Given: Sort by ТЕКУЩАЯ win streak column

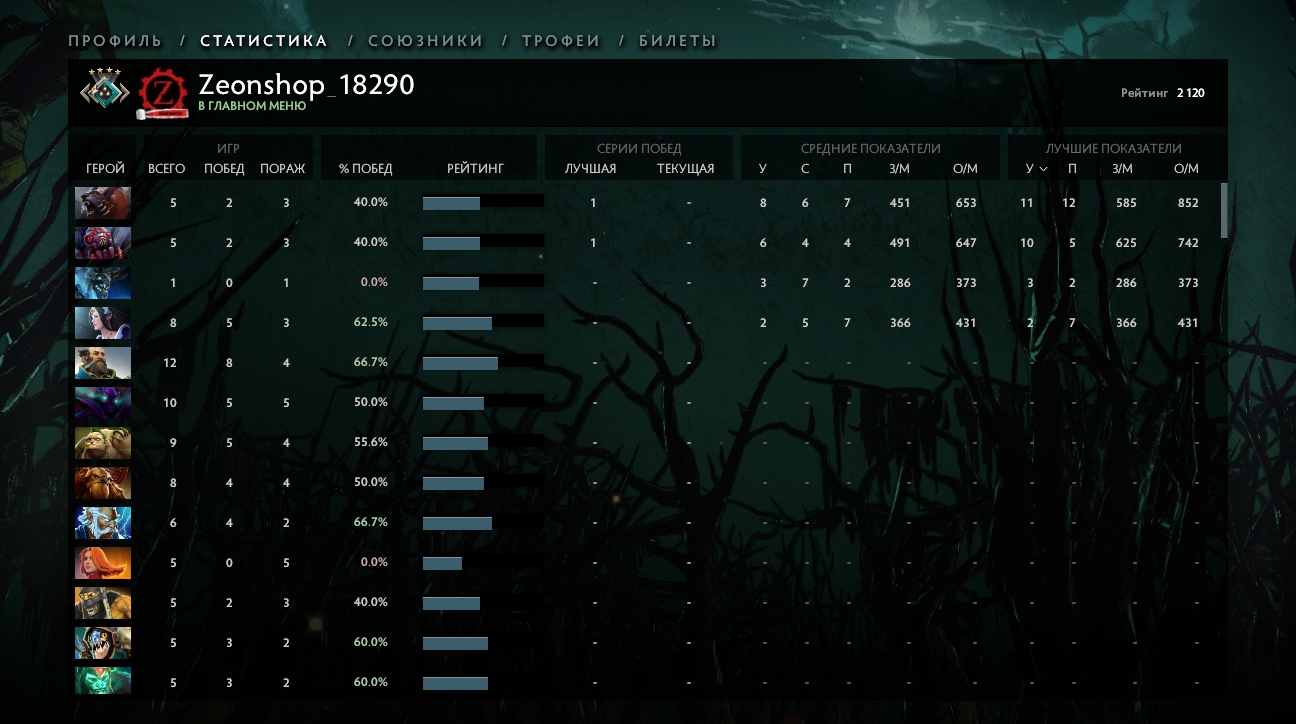Looking at the screenshot, I should tap(686, 169).
